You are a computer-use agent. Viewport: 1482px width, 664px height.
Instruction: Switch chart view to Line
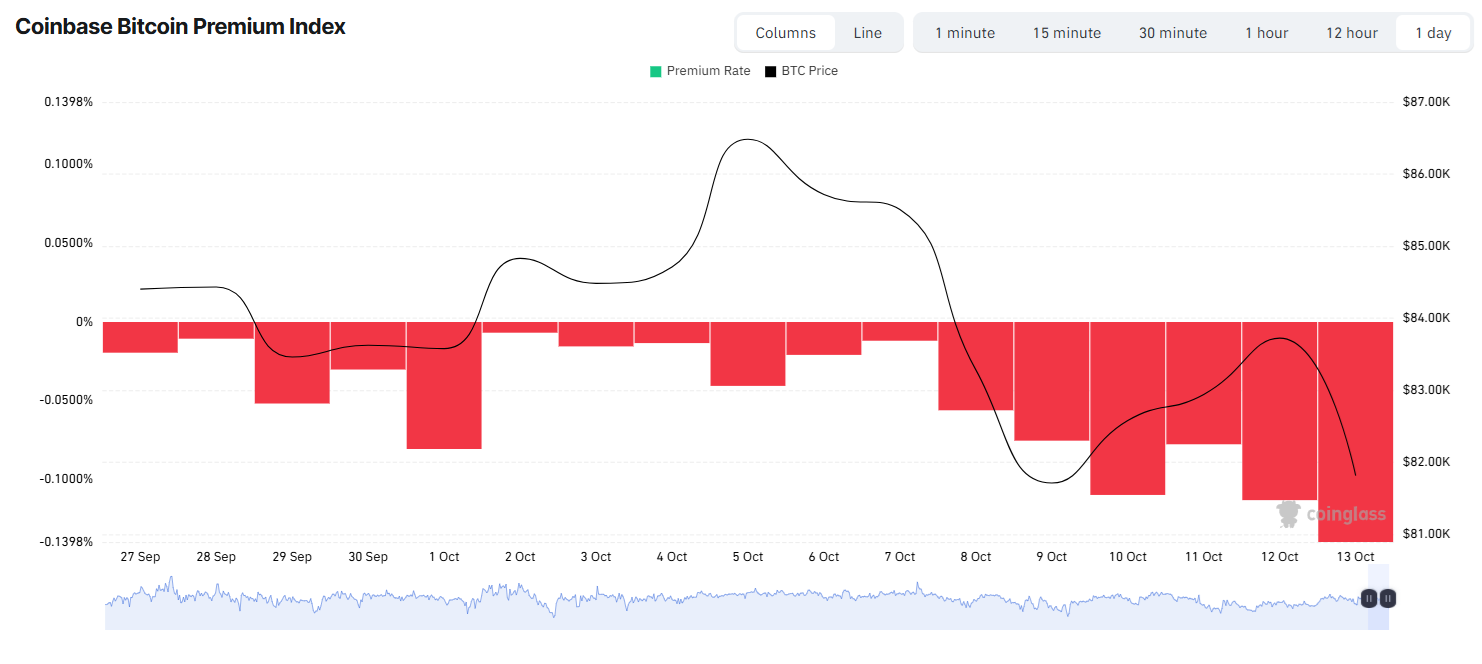(868, 33)
